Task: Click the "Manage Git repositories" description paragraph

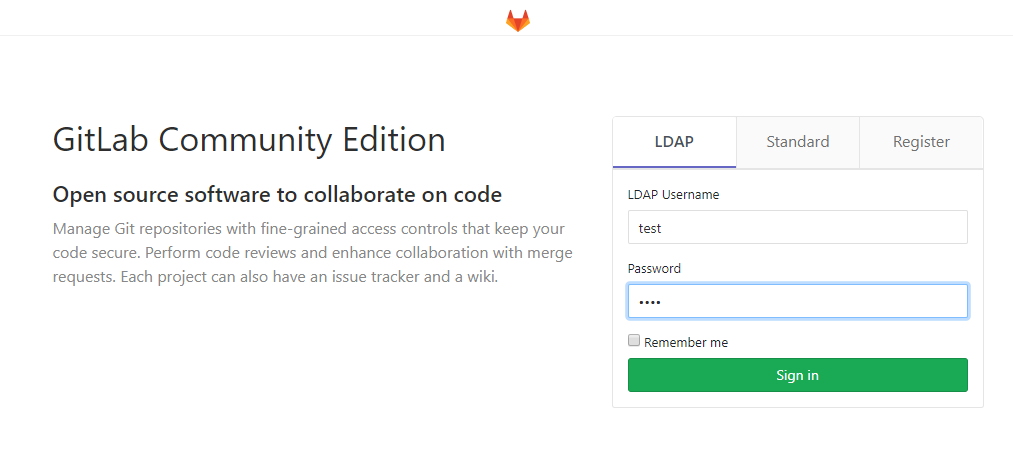Action: tap(313, 253)
